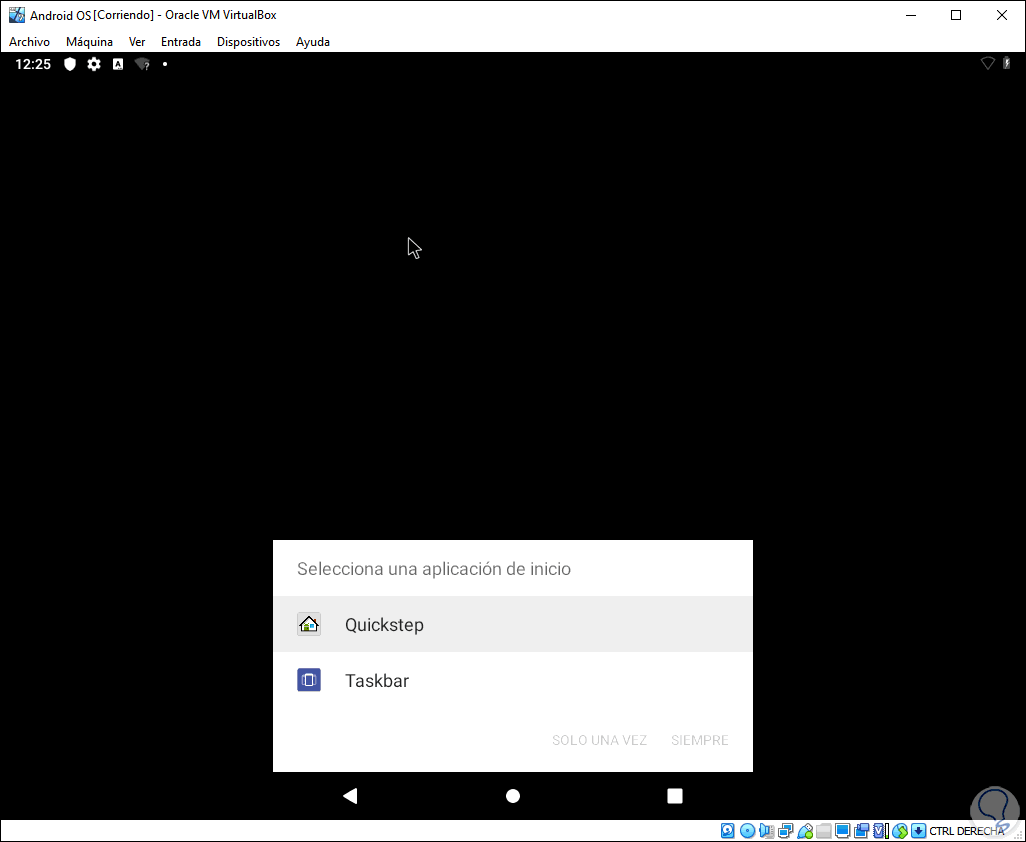
Task: Click the VirtualBox window title icon
Action: tap(16, 14)
